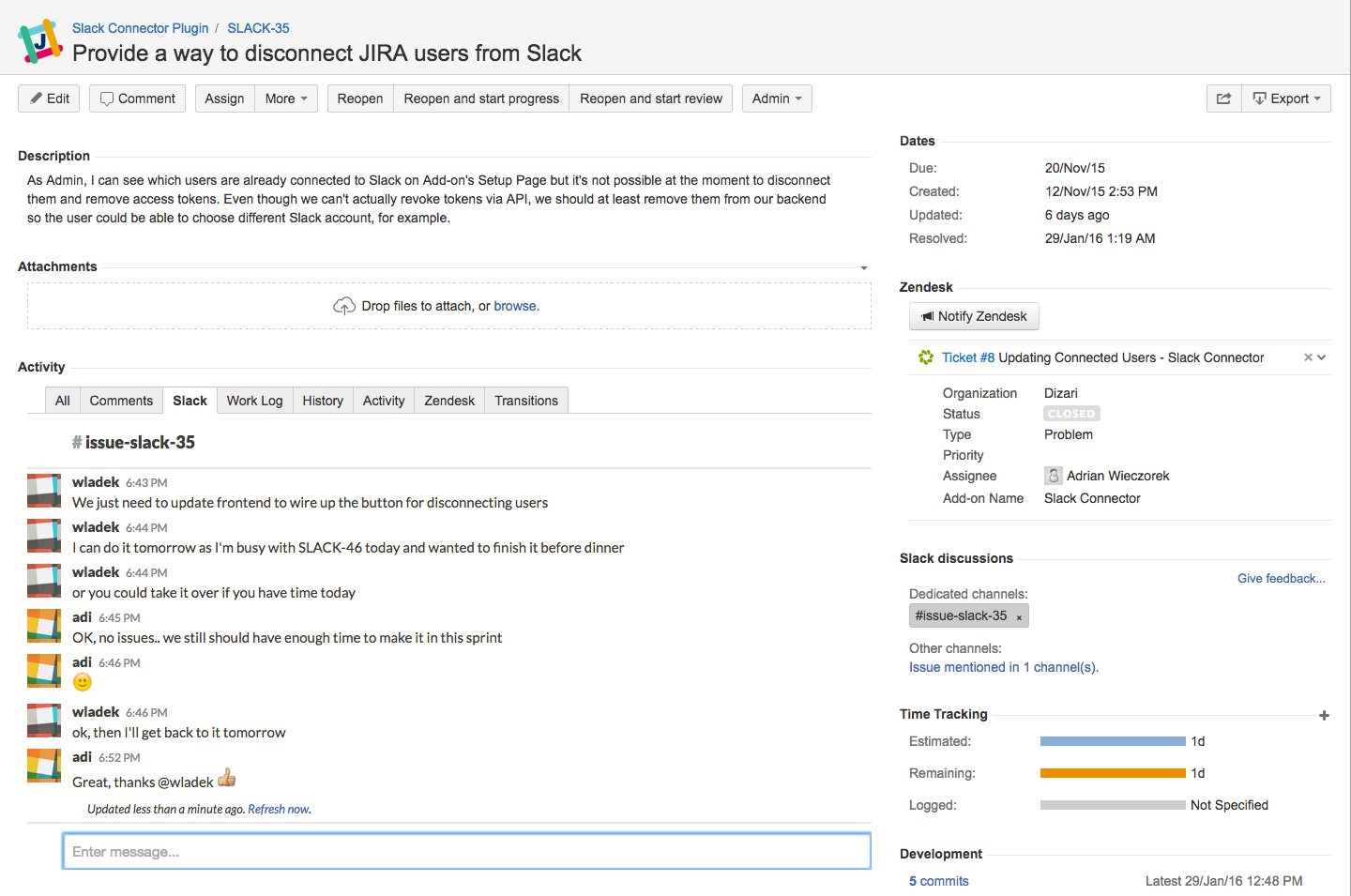This screenshot has width=1351, height=896.
Task: Click the smiley emoji in adi's message
Action: tap(83, 682)
